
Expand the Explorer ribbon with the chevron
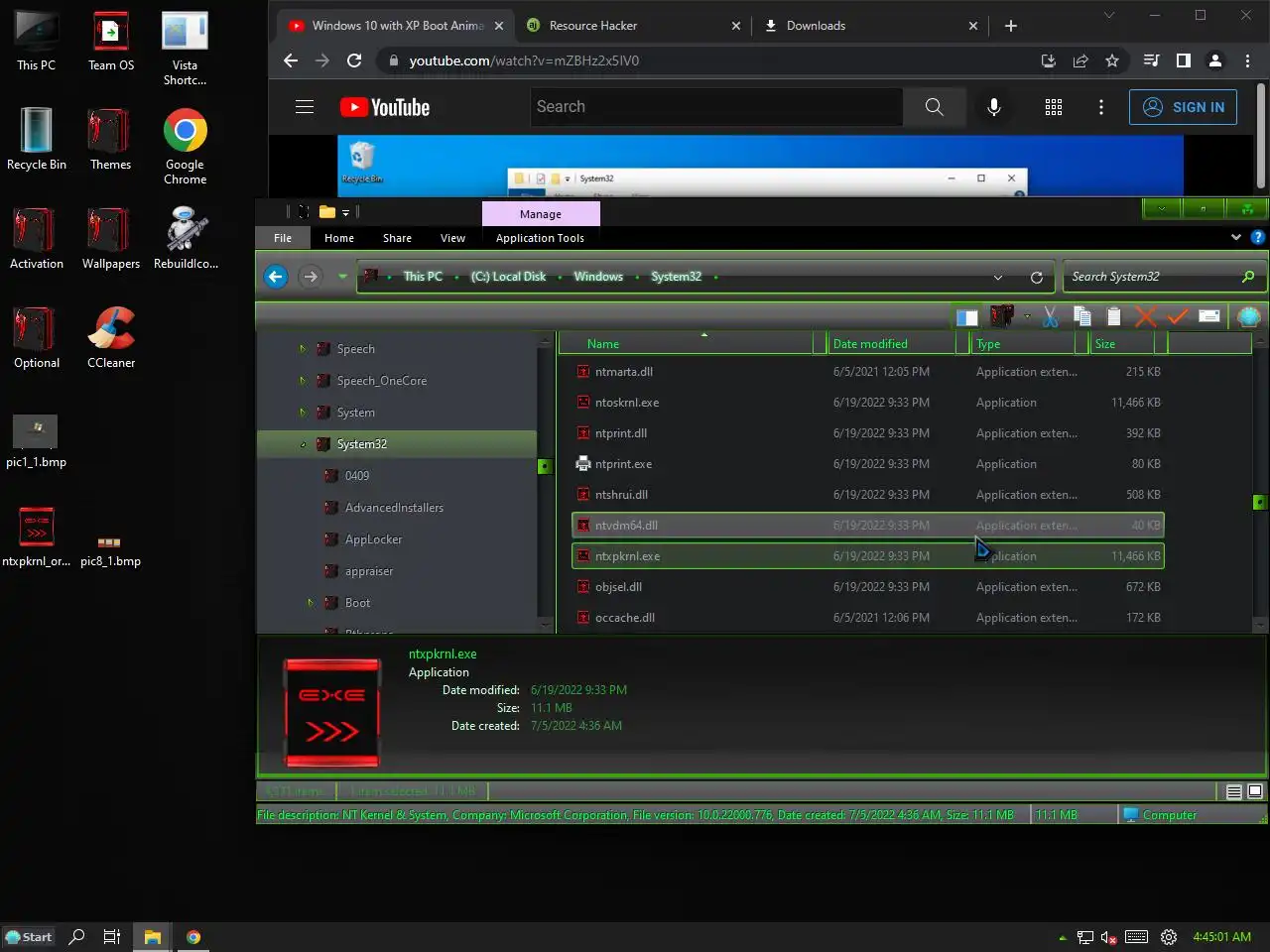(1236, 237)
